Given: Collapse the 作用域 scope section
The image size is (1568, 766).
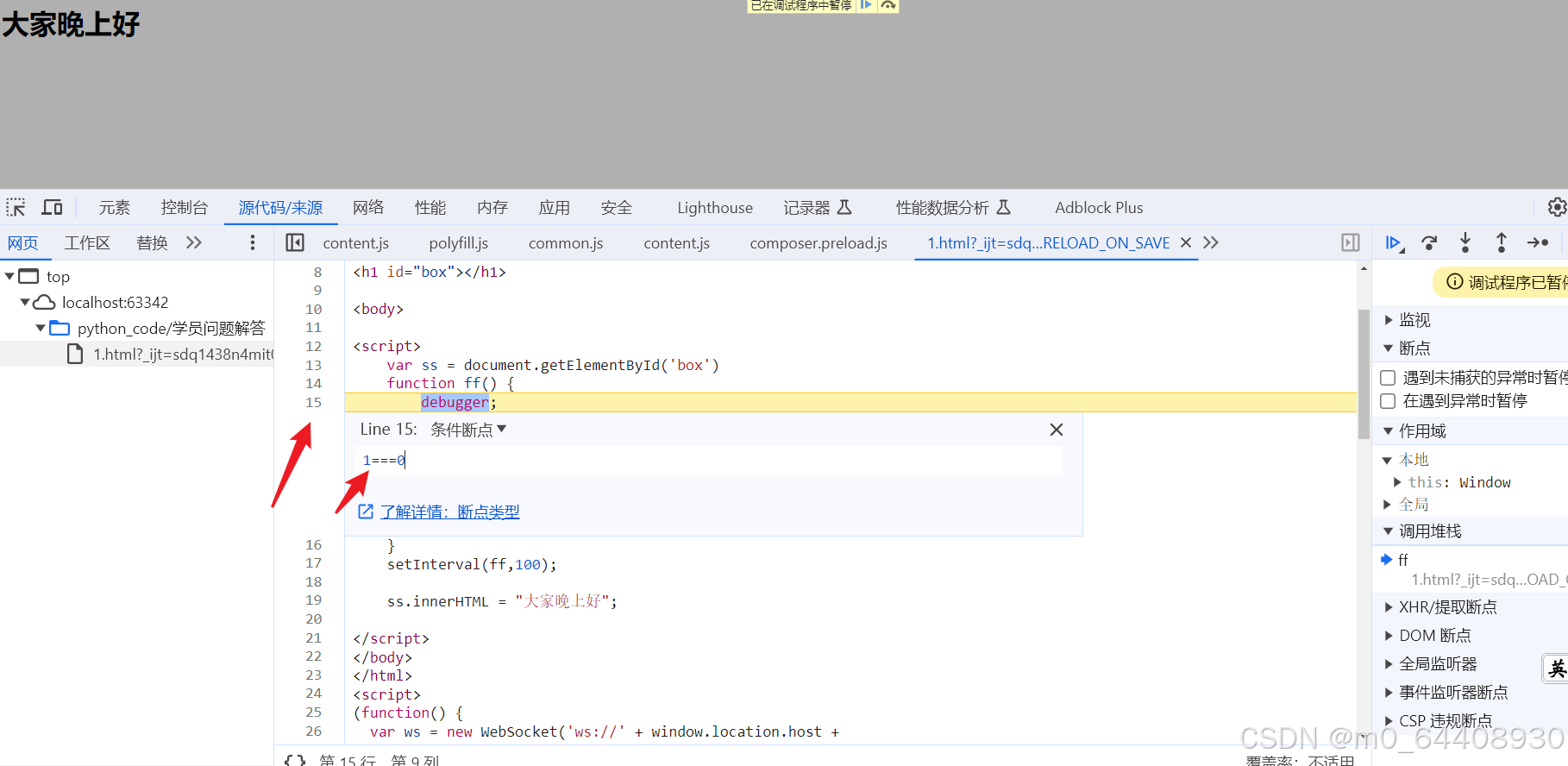Looking at the screenshot, I should tap(1389, 431).
